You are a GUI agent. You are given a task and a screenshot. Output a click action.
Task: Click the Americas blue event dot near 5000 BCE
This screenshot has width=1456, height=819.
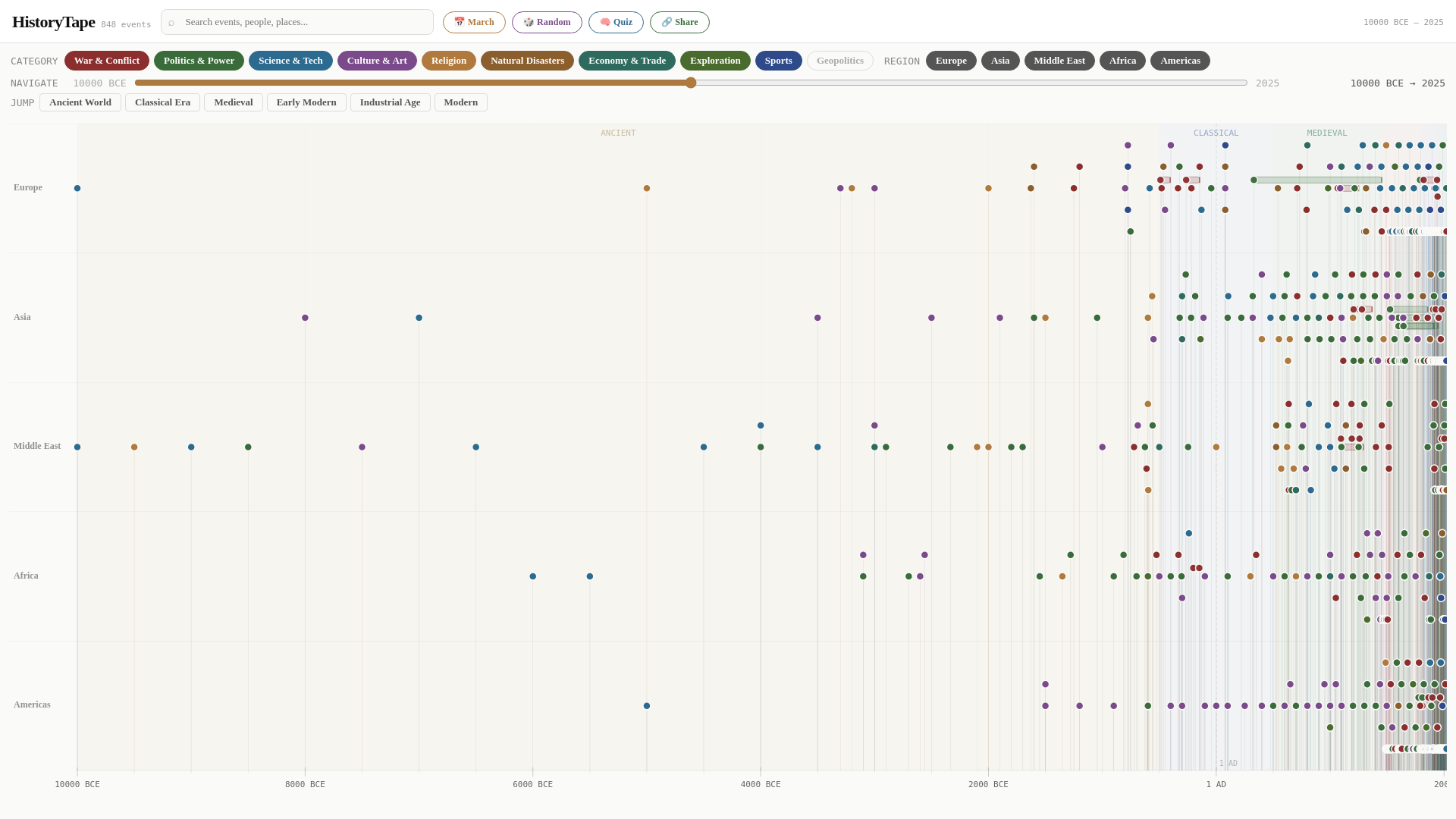pos(647,706)
